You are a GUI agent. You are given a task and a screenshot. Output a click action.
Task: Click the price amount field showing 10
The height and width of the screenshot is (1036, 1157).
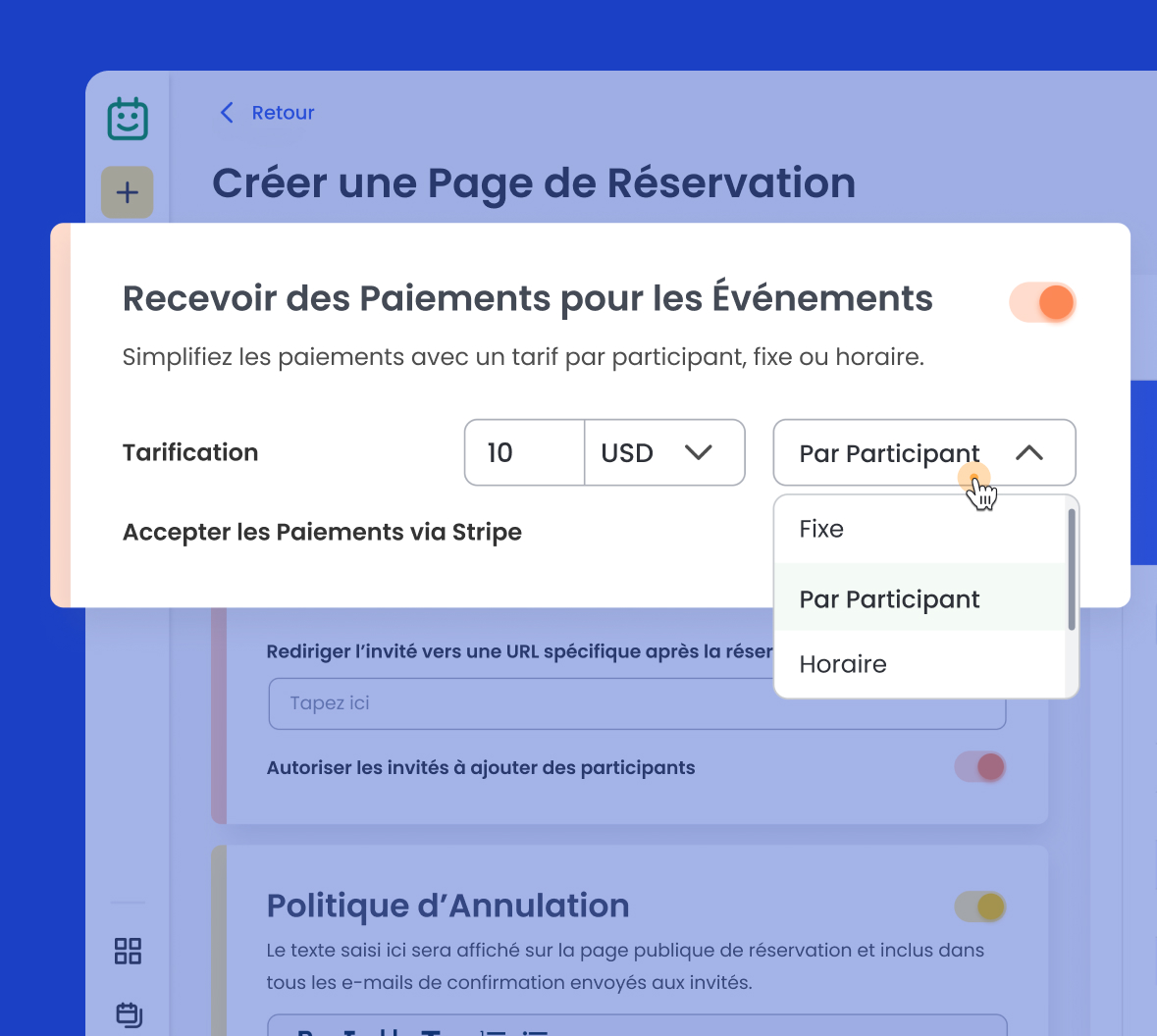(x=524, y=452)
